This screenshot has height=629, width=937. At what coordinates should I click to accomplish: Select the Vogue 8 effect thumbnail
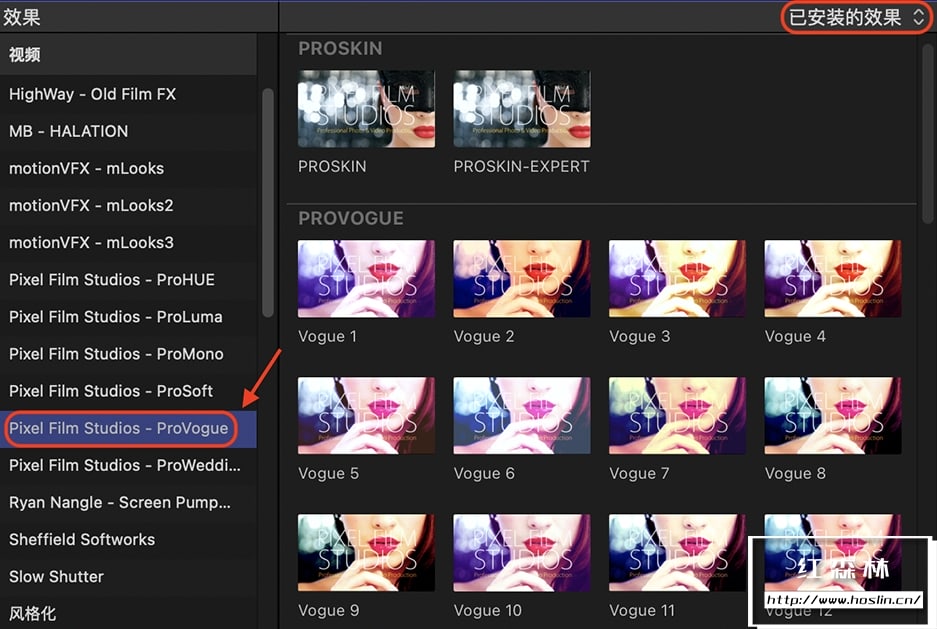(832, 415)
